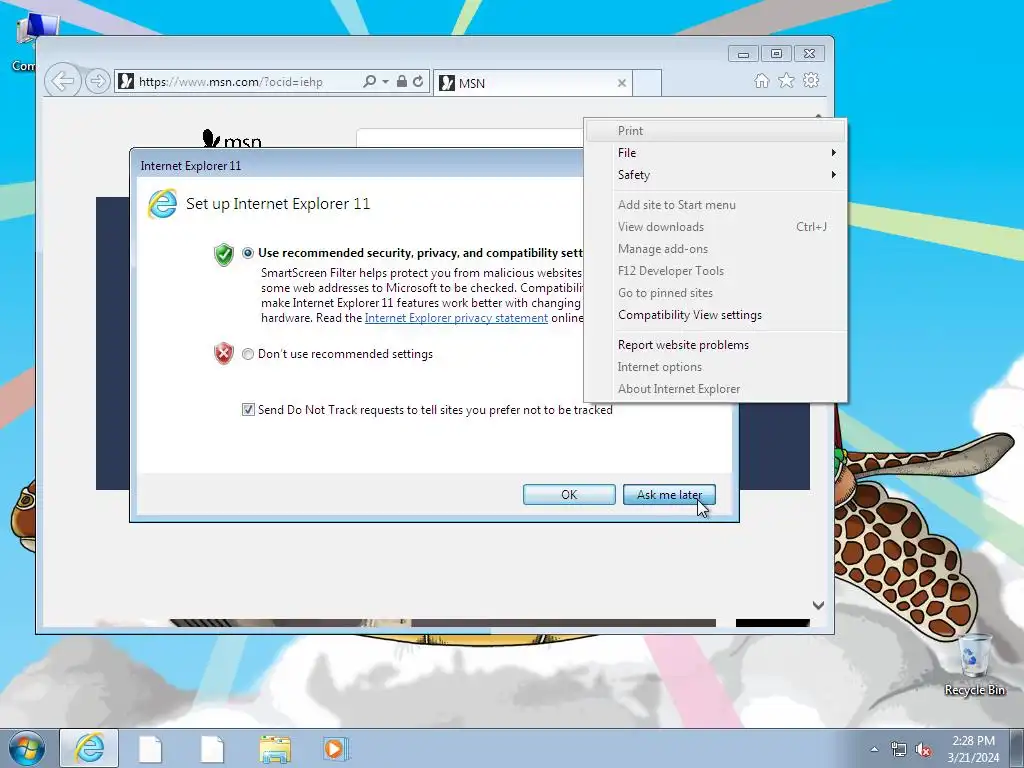
Task: Click the Internet Explorer logo in dialog
Action: [163, 204]
